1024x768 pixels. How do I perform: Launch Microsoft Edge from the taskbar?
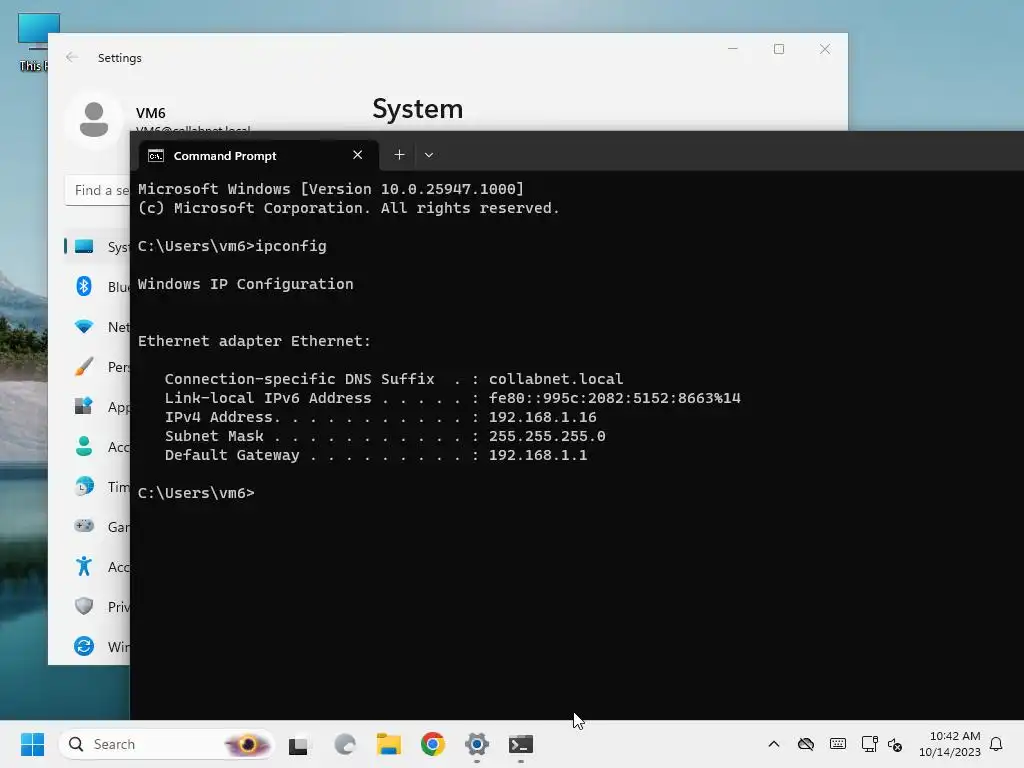(x=345, y=744)
